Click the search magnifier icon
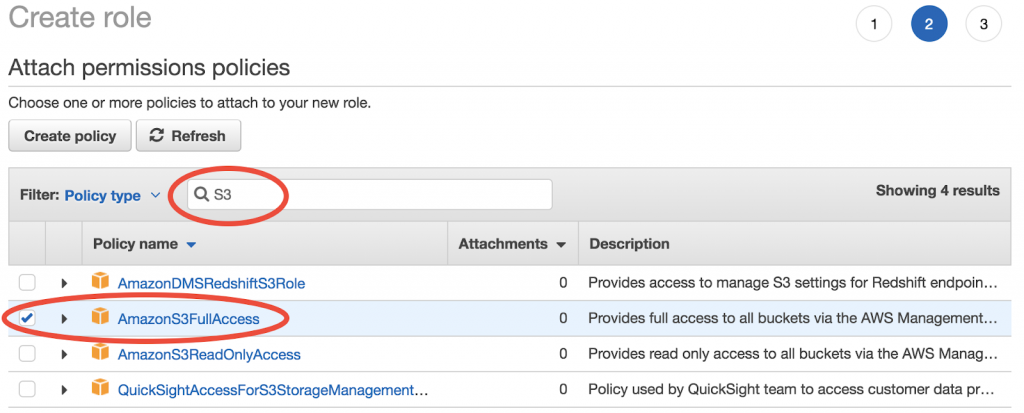 pos(202,194)
